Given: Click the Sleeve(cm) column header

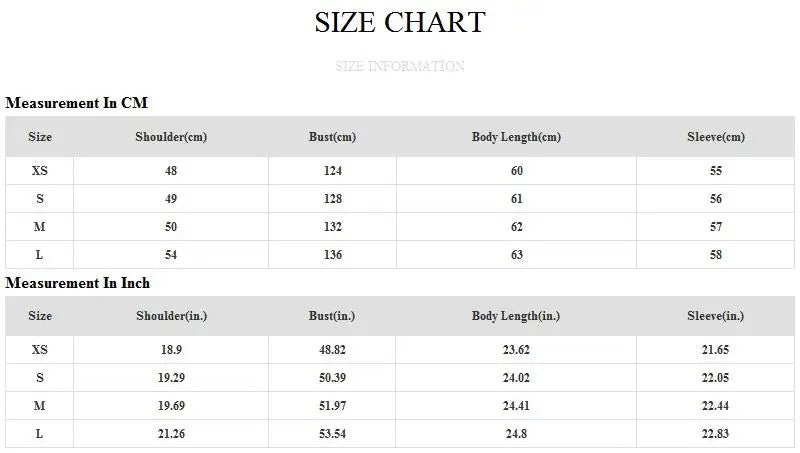Looking at the screenshot, I should coord(716,137).
